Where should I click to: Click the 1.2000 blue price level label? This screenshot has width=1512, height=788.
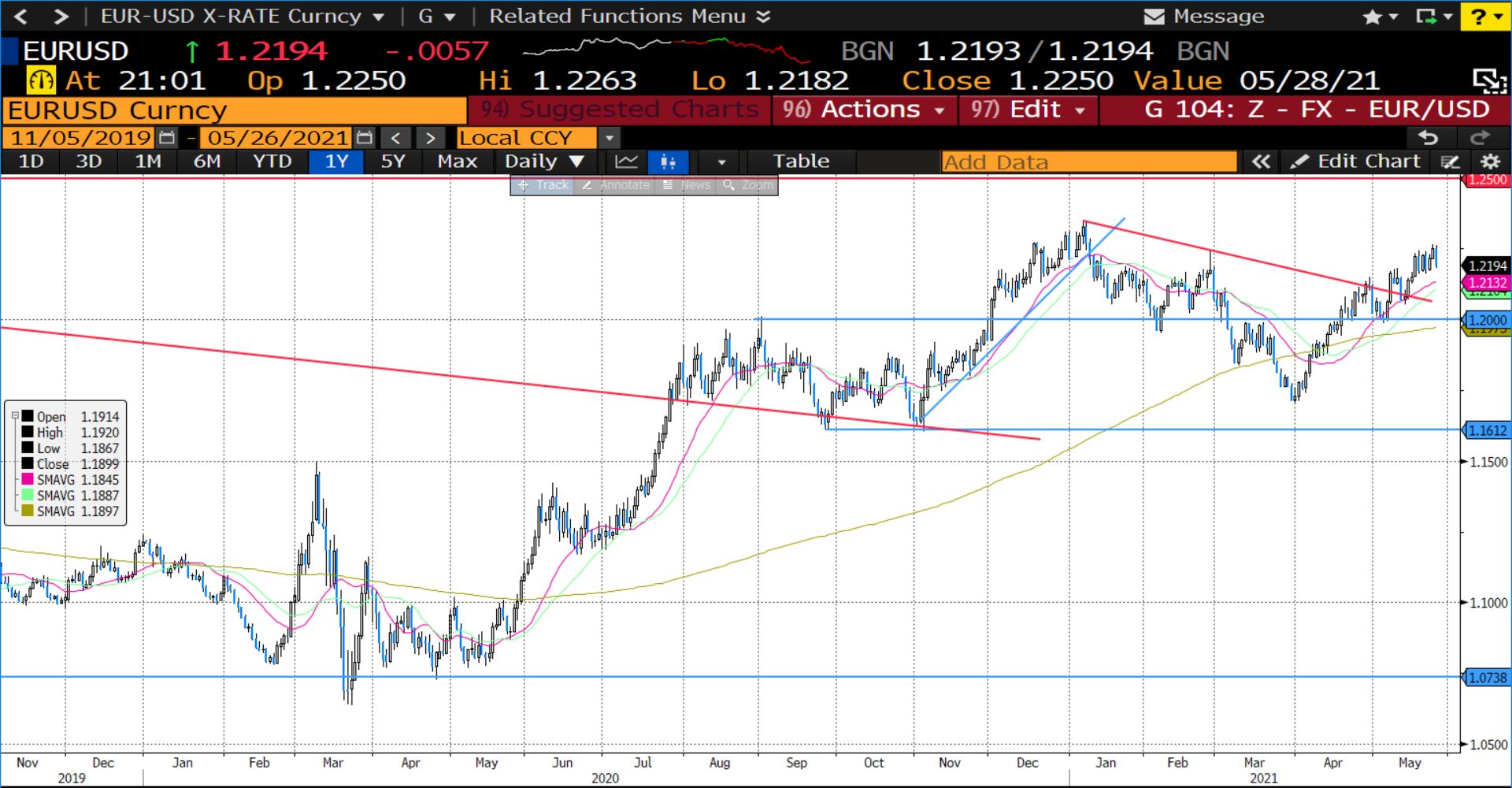pos(1487,320)
